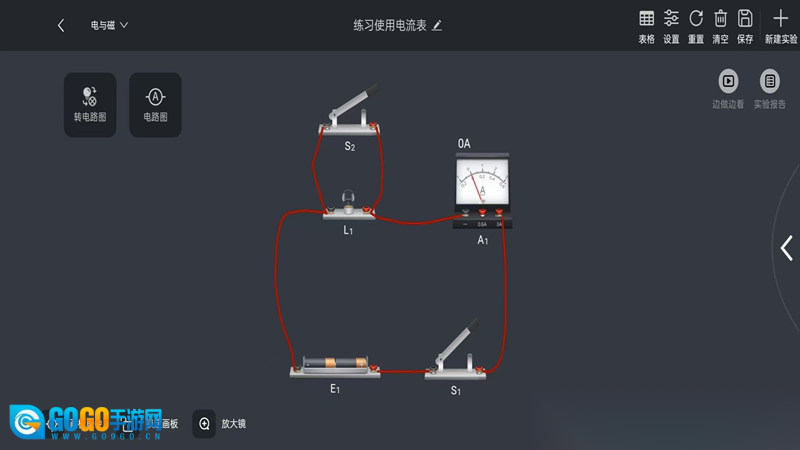
Task: Expand the right side panel arrow
Action: (x=786, y=248)
